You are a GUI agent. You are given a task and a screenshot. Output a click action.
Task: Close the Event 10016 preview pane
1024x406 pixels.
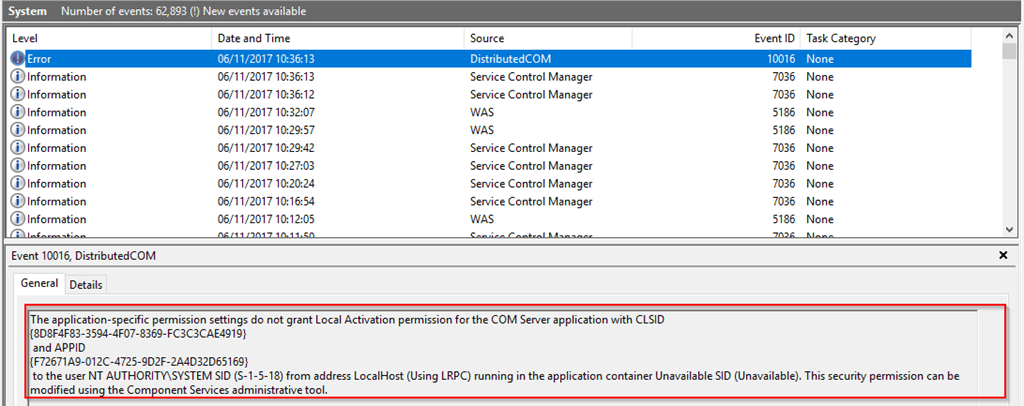tap(1004, 256)
